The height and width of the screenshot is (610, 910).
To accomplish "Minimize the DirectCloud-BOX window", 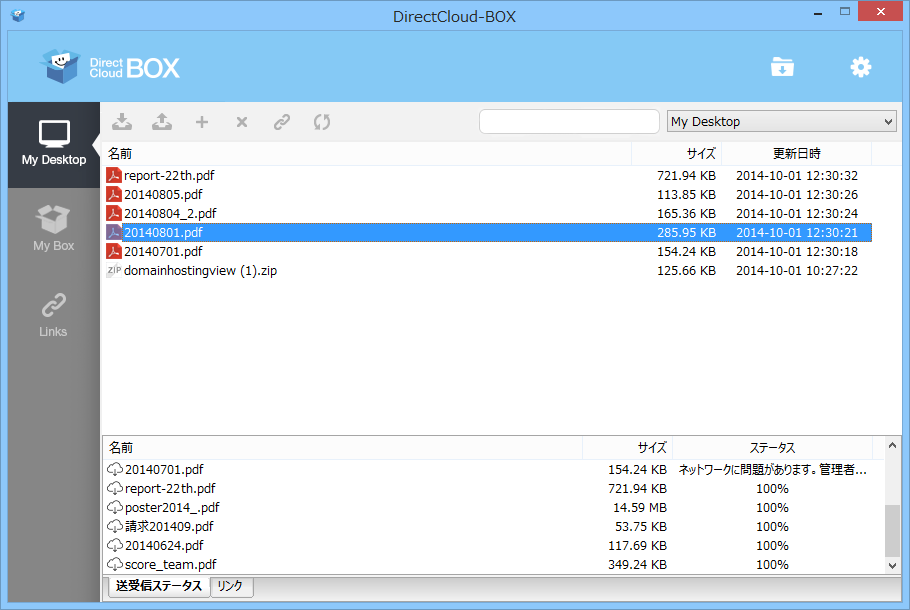I will (818, 12).
